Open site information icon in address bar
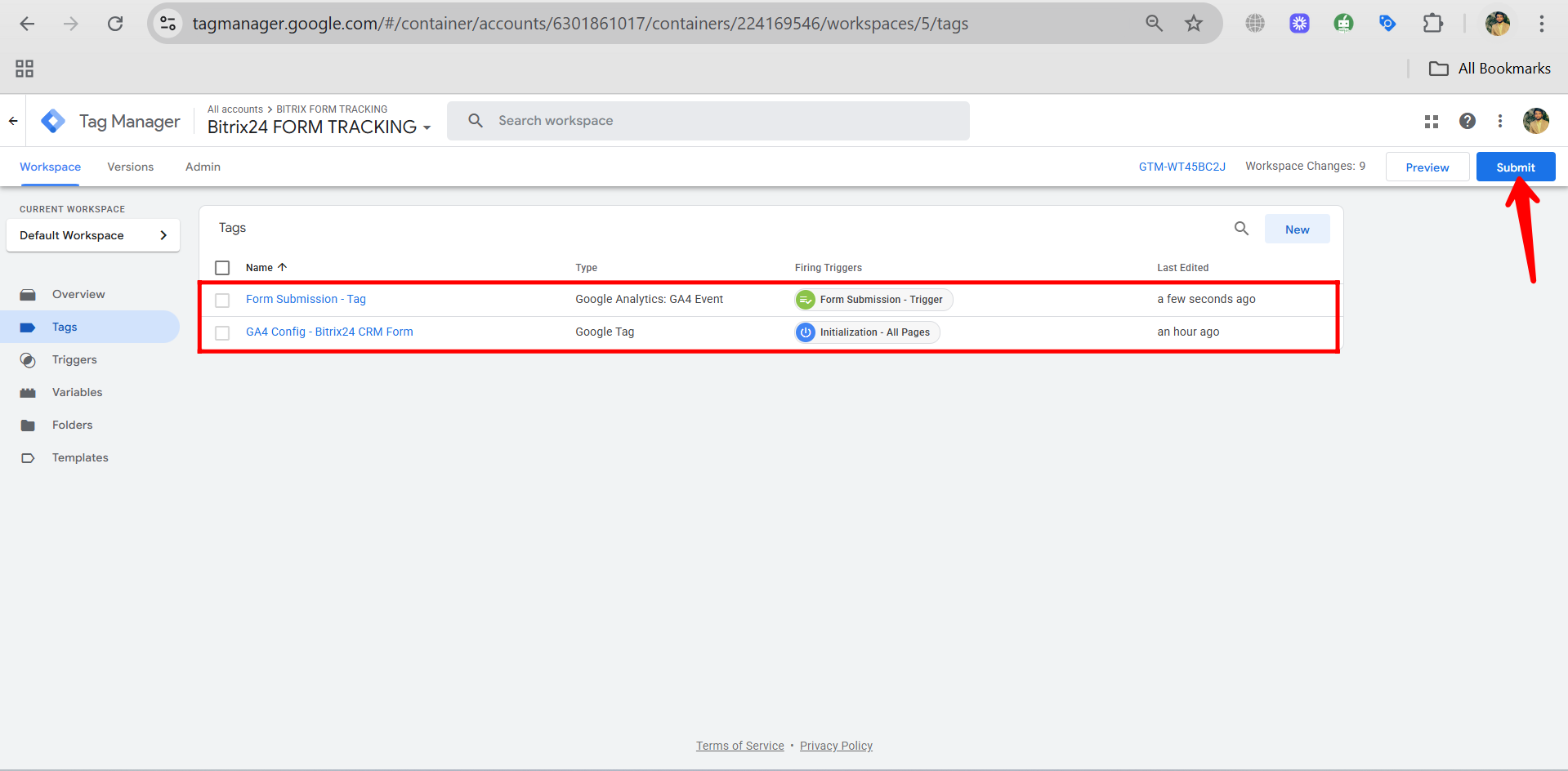Viewport: 1568px width, 771px height. click(x=168, y=24)
